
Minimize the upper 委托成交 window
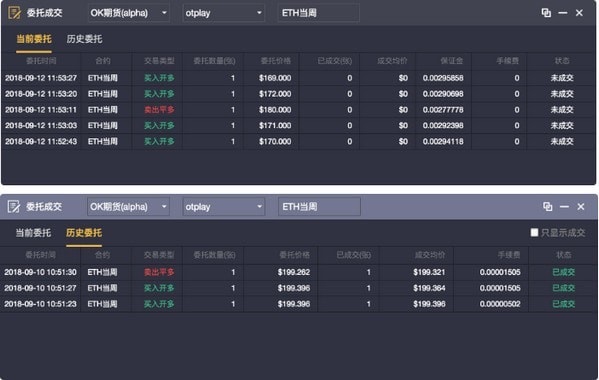pos(562,13)
